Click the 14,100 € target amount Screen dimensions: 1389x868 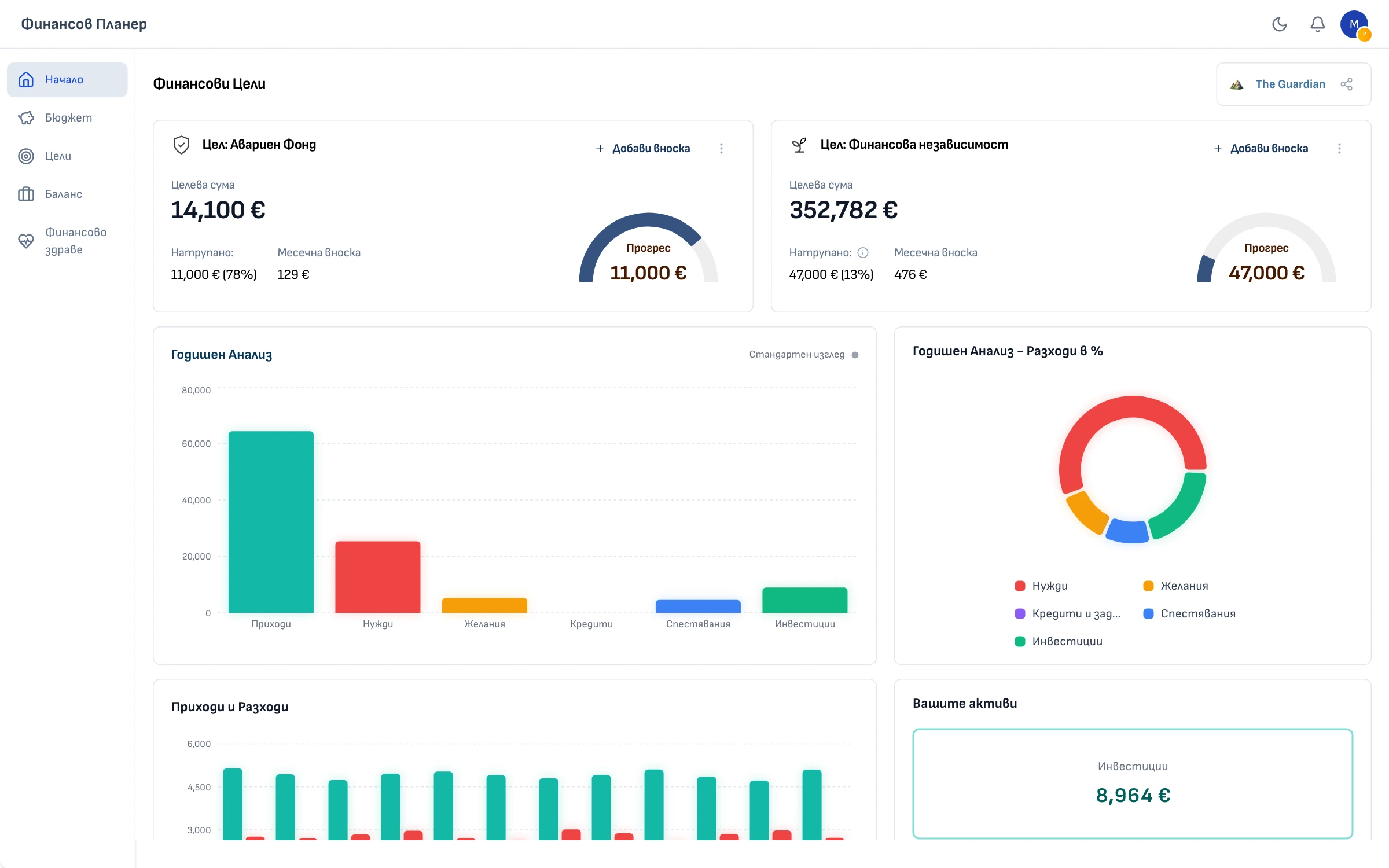coord(218,210)
